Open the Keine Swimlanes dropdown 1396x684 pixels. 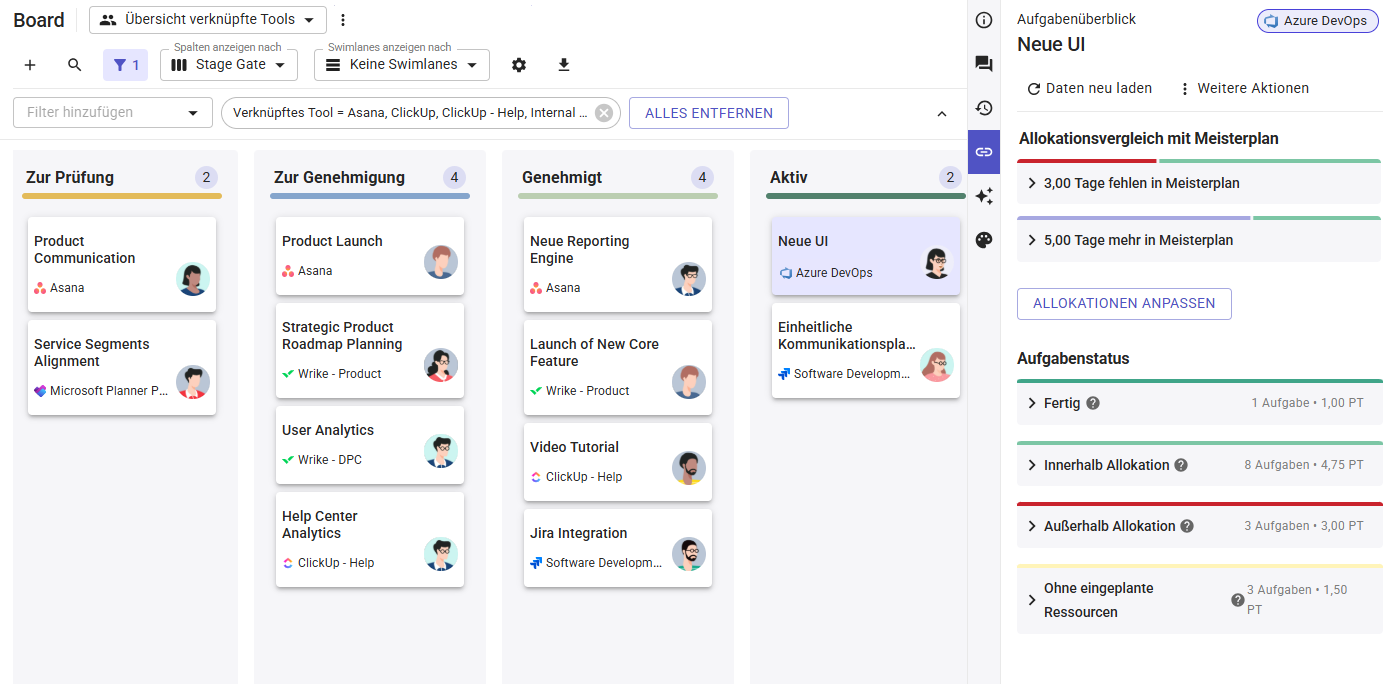[402, 65]
